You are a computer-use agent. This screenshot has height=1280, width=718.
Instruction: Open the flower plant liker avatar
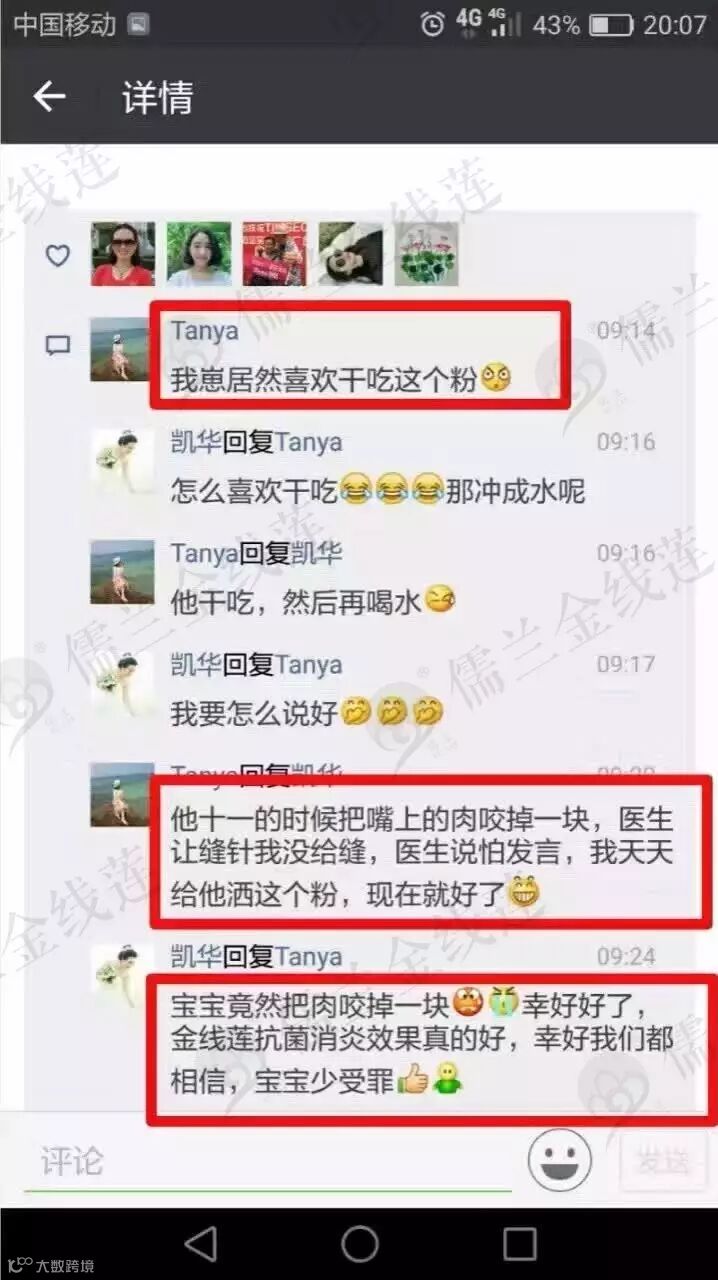pos(426,254)
